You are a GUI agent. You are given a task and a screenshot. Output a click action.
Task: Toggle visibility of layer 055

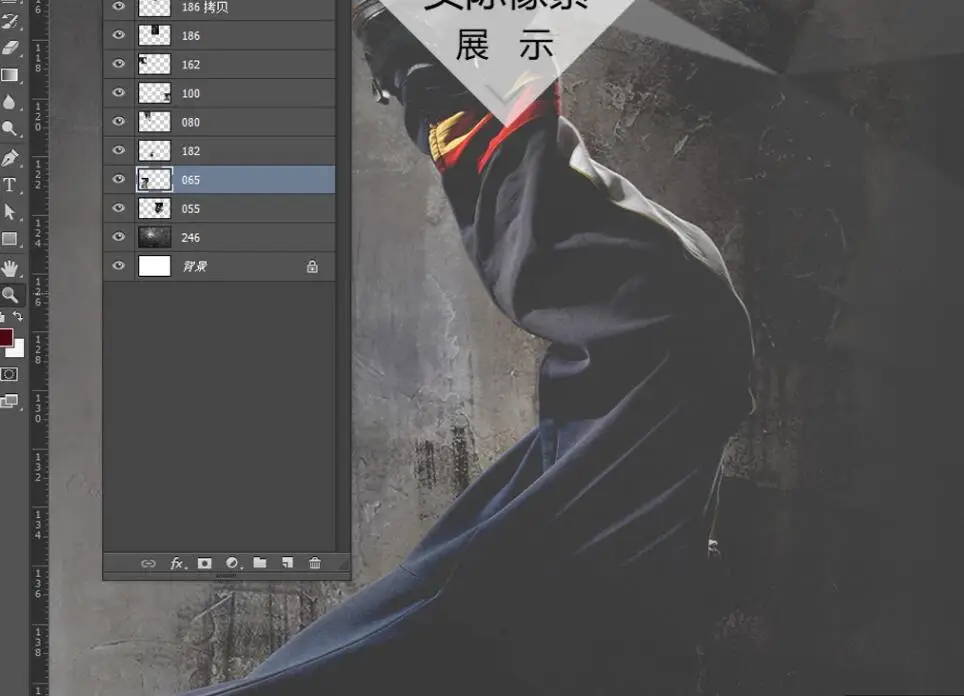(x=119, y=208)
